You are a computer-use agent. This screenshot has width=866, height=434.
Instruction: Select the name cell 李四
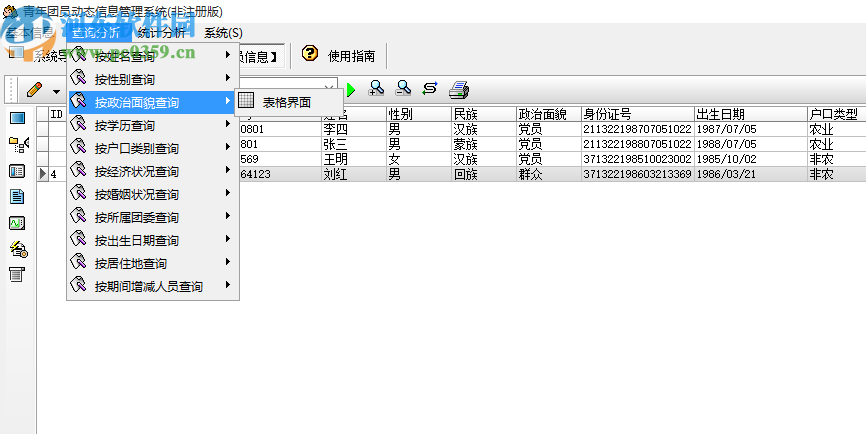[x=353, y=130]
